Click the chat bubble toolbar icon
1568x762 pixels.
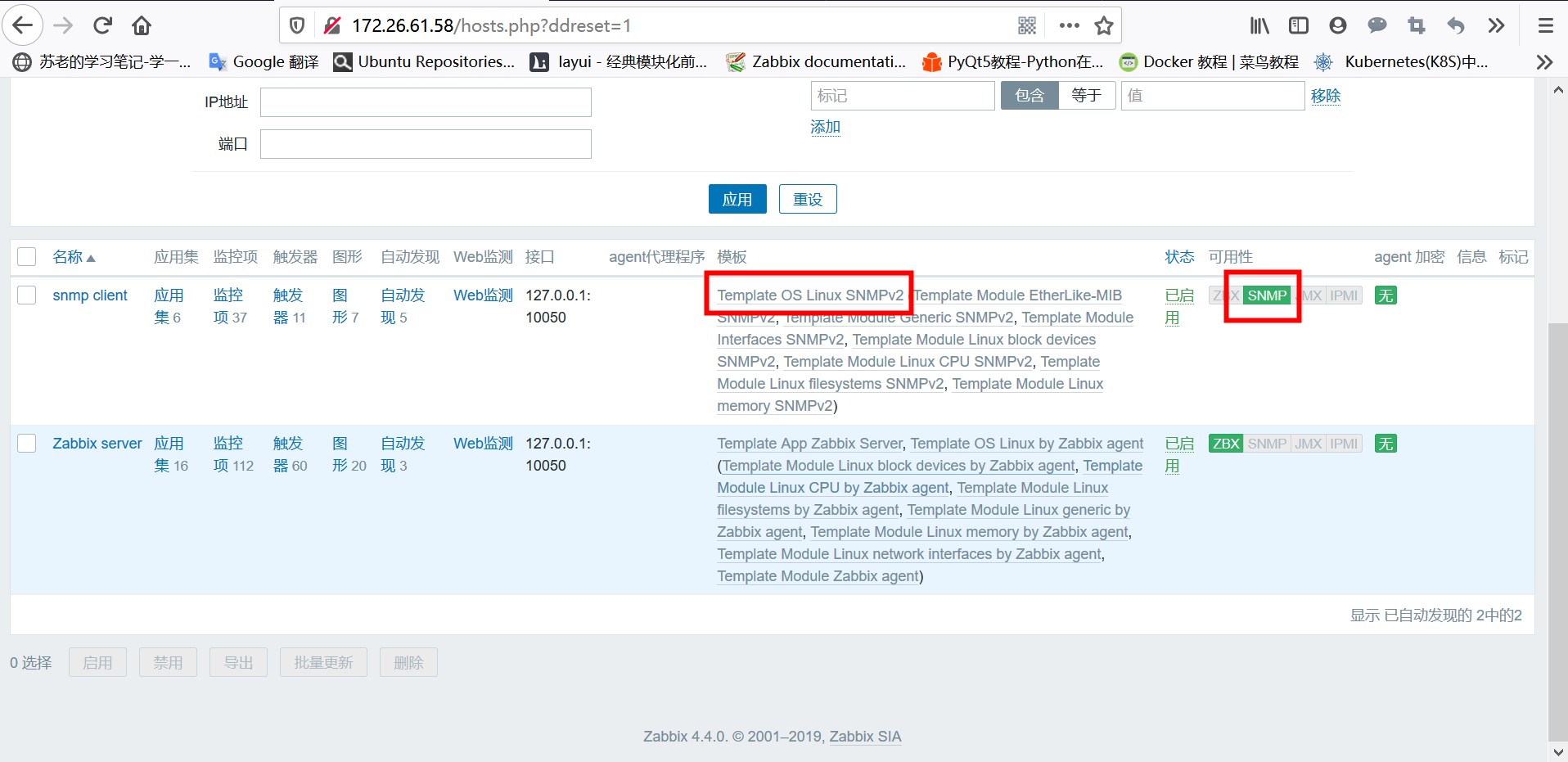pyautogui.click(x=1377, y=25)
